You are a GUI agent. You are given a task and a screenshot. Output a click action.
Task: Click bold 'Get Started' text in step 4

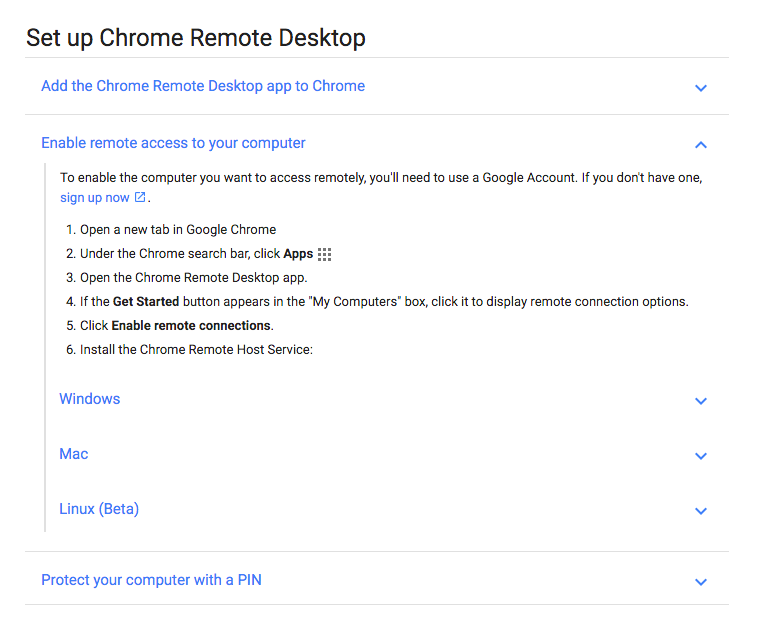point(146,302)
